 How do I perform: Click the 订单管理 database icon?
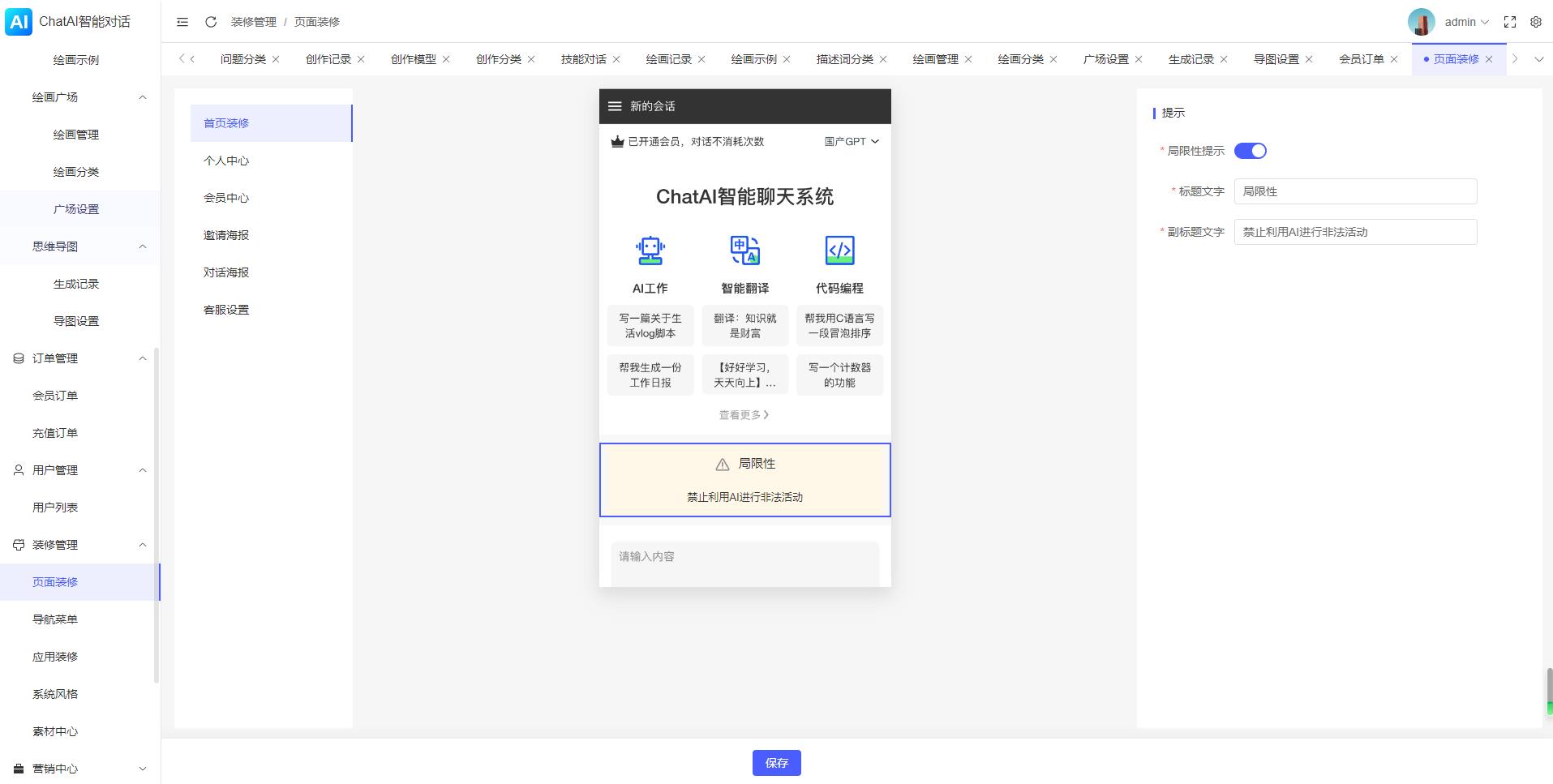[x=19, y=358]
